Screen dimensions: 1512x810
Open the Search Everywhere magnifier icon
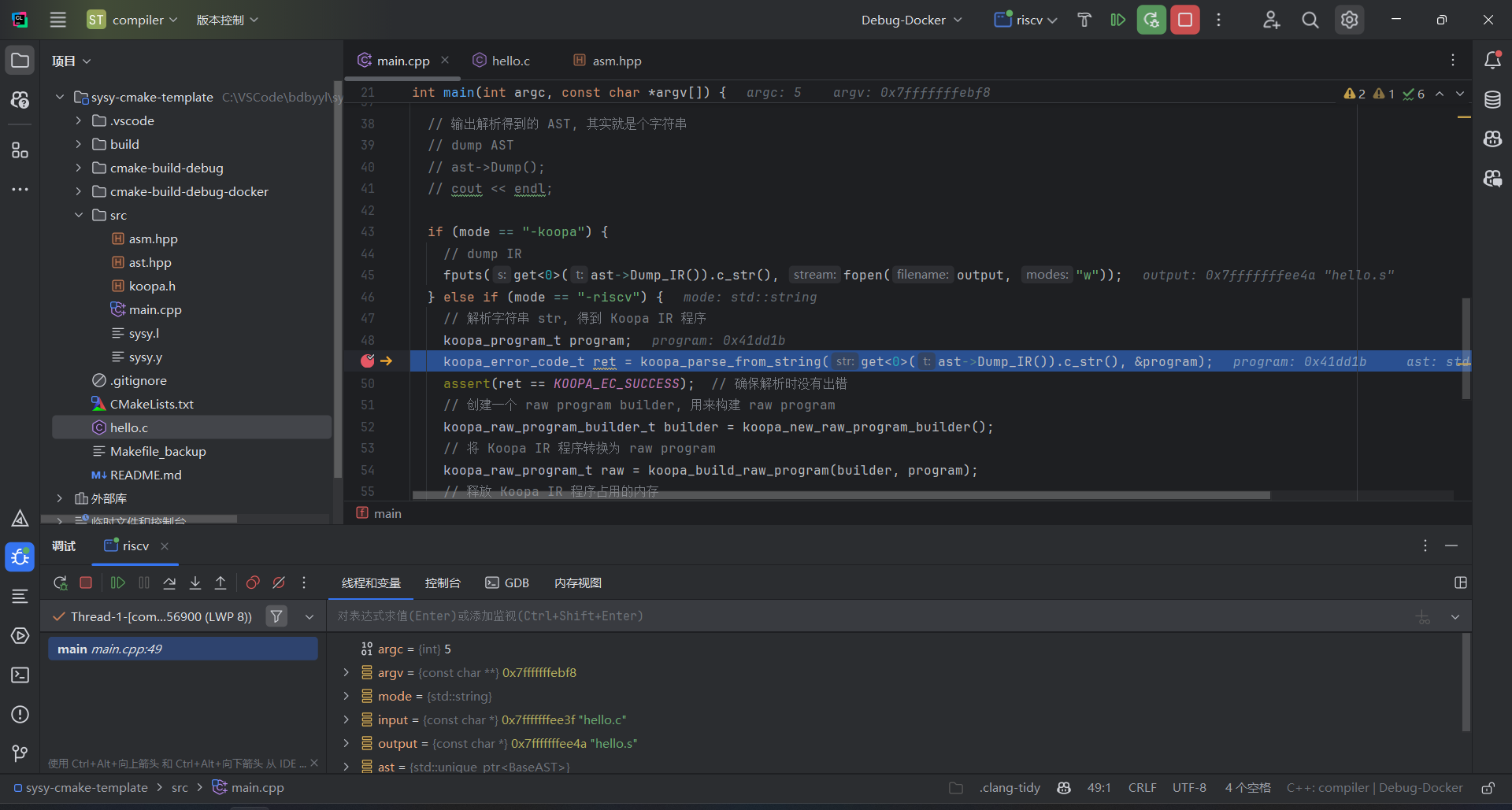tap(1310, 20)
